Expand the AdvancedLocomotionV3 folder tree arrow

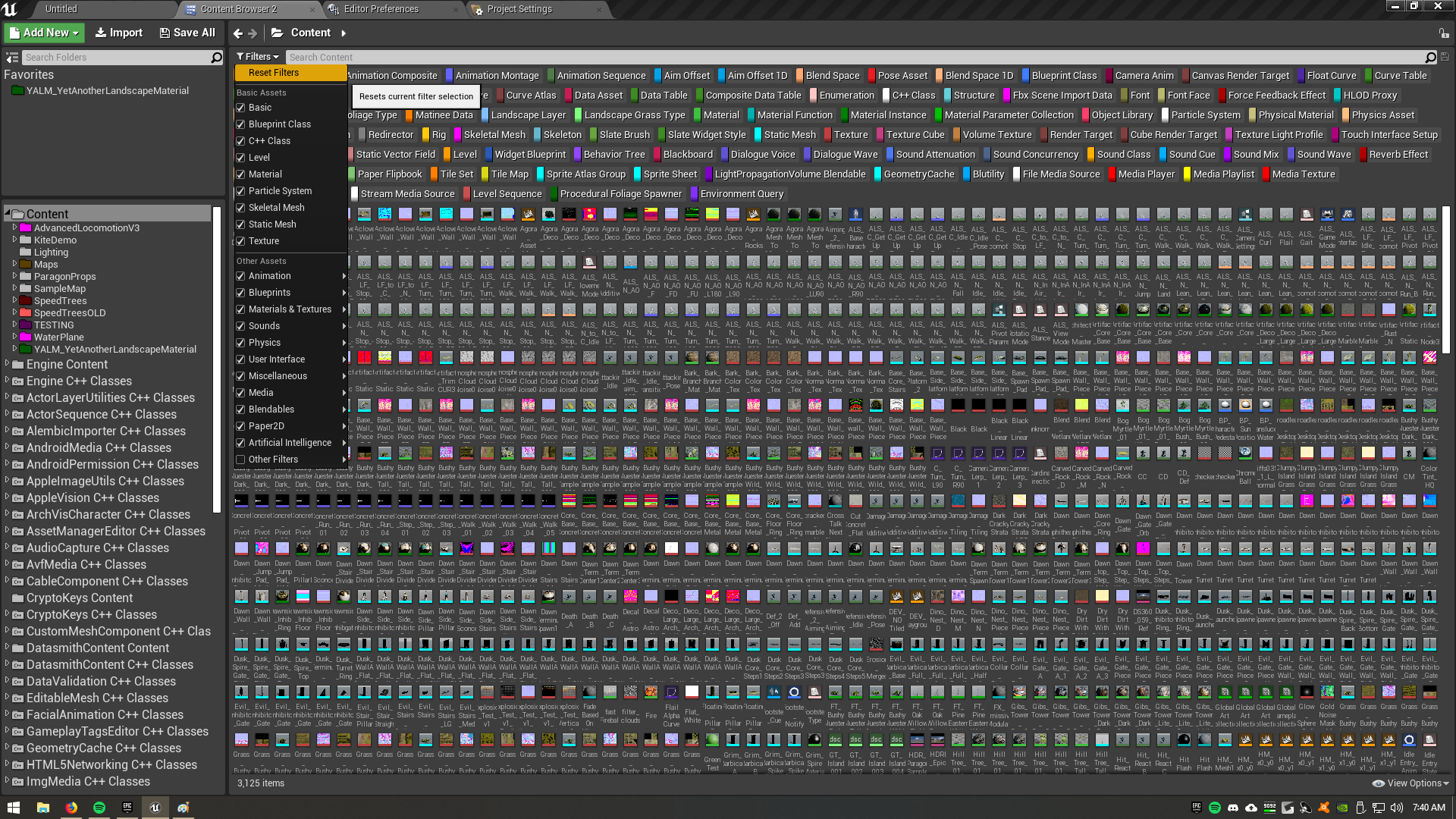point(14,227)
